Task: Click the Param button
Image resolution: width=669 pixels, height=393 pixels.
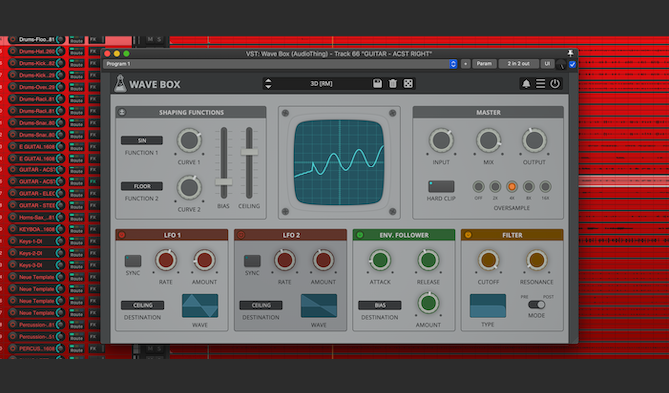Action: coord(484,64)
